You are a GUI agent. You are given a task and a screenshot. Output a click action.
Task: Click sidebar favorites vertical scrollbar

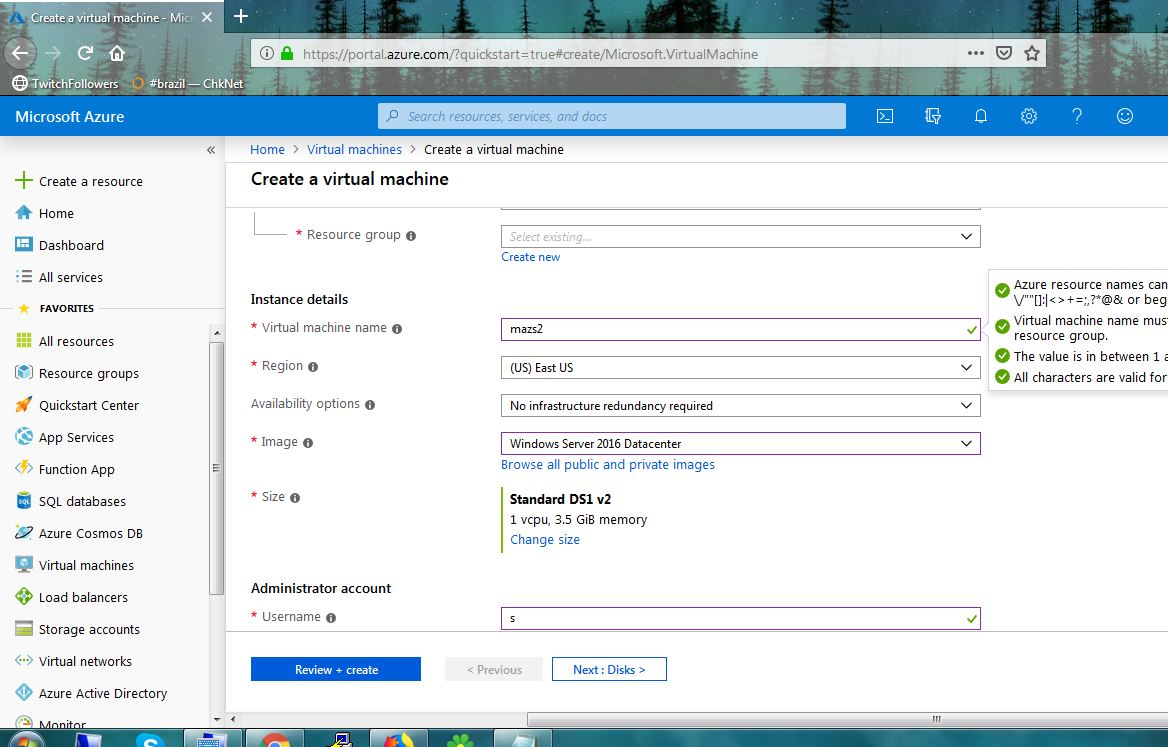tap(217, 469)
